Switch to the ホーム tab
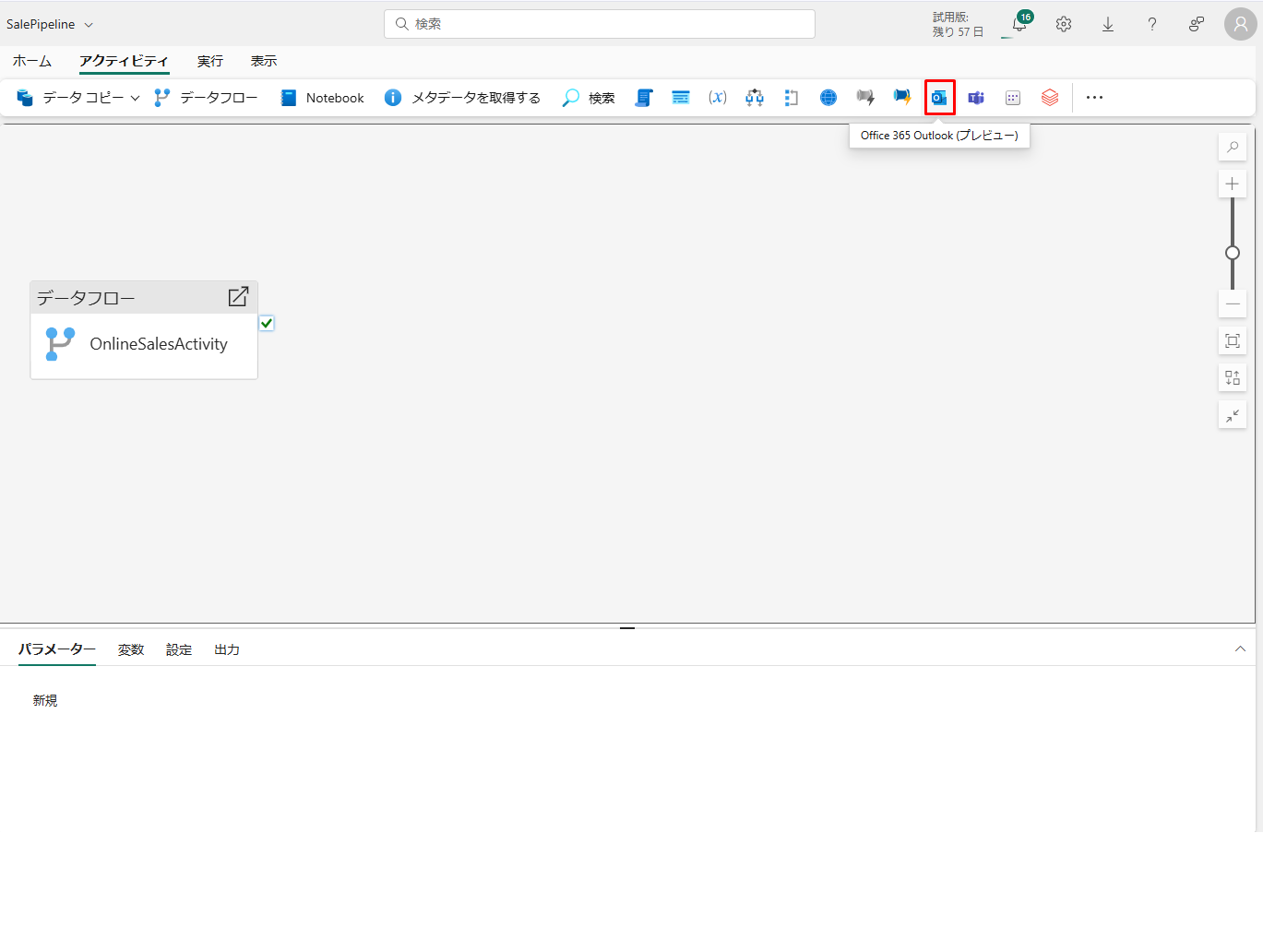Screen dimensions: 1263x952 32,61
